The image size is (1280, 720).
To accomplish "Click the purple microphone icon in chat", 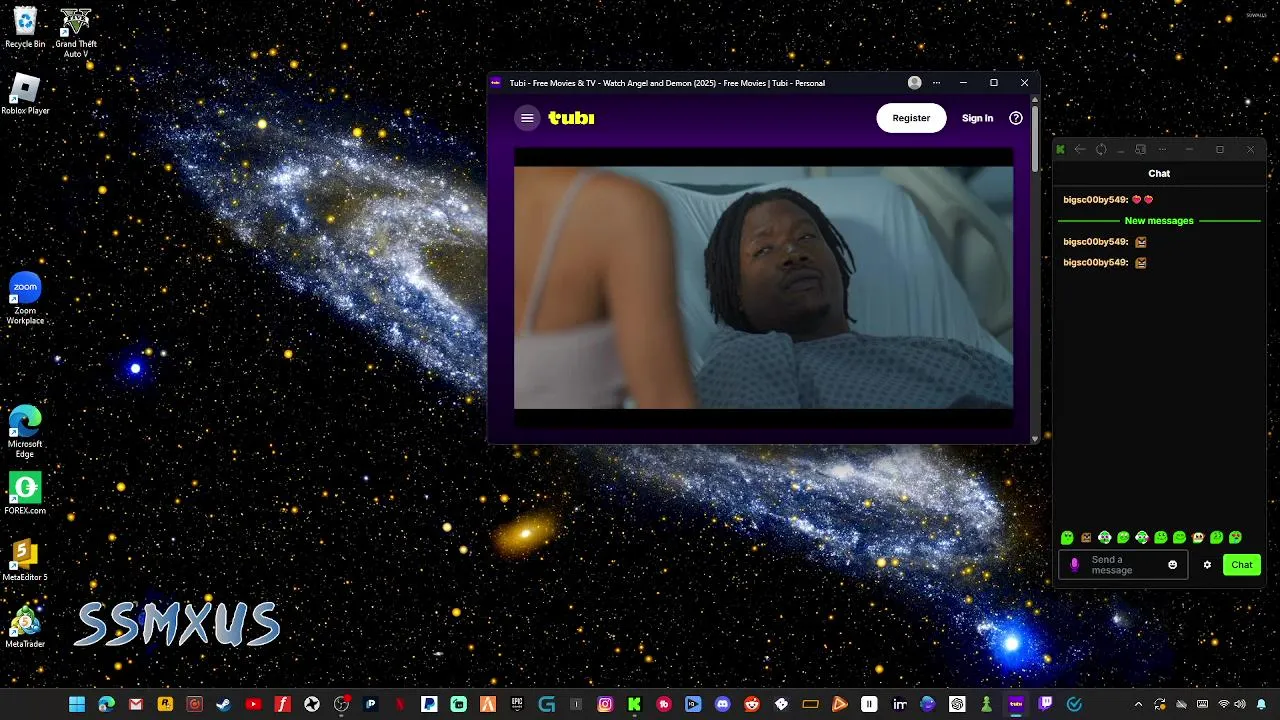I will (x=1075, y=565).
